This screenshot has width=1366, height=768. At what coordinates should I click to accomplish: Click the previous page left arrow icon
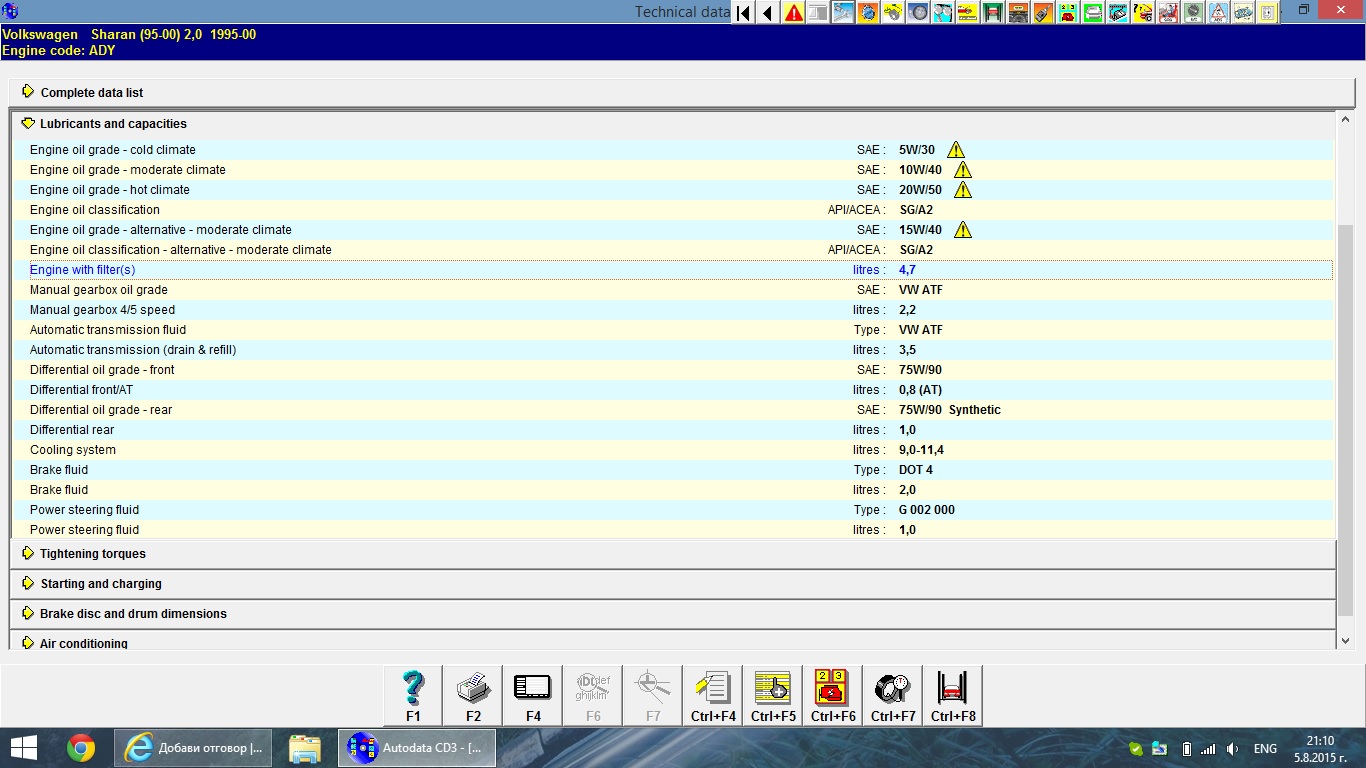(768, 13)
